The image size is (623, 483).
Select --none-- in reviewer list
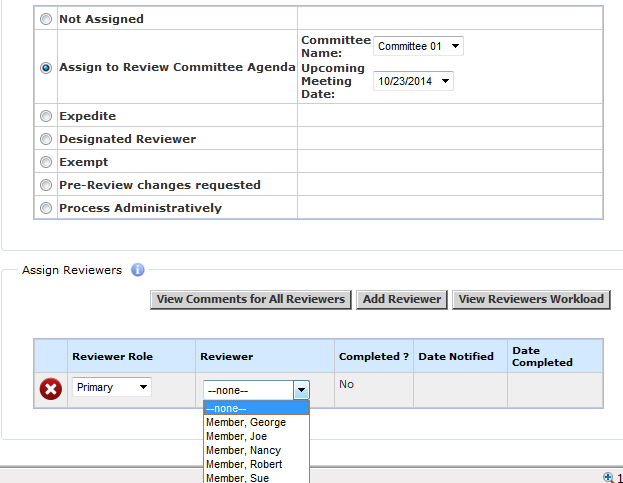click(256, 408)
